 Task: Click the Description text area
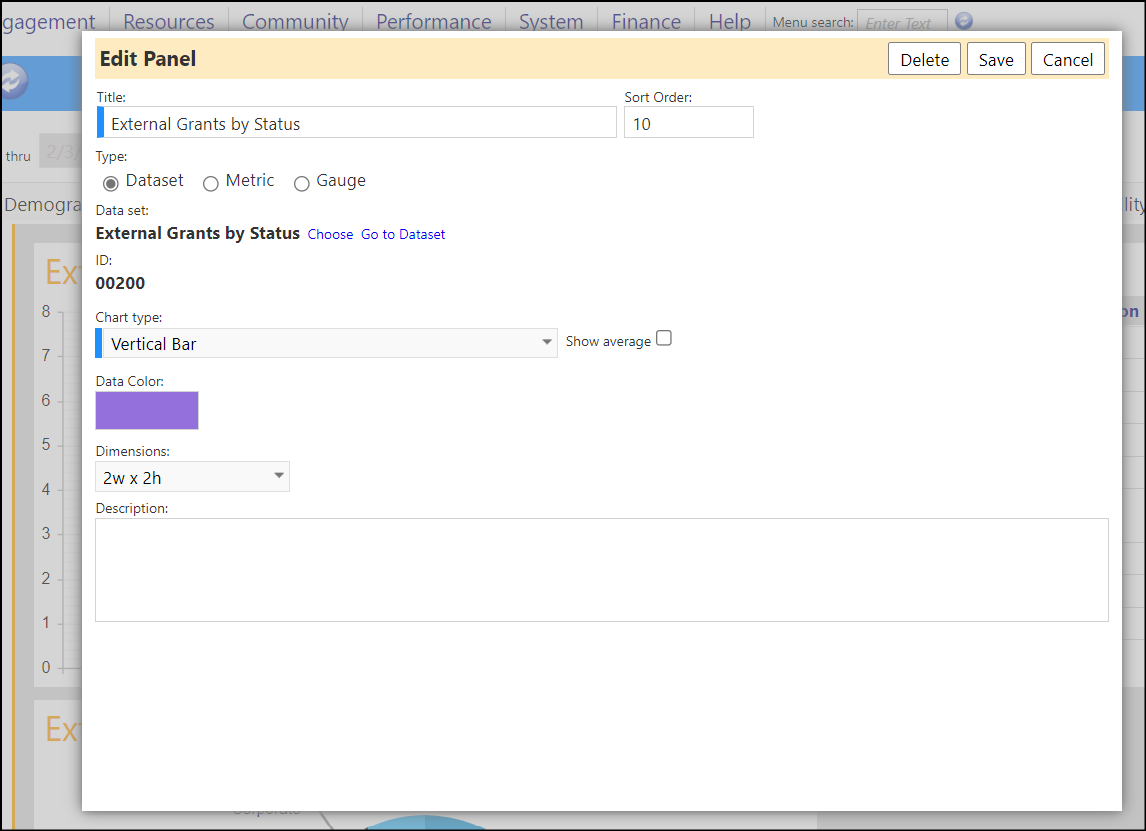click(x=602, y=570)
